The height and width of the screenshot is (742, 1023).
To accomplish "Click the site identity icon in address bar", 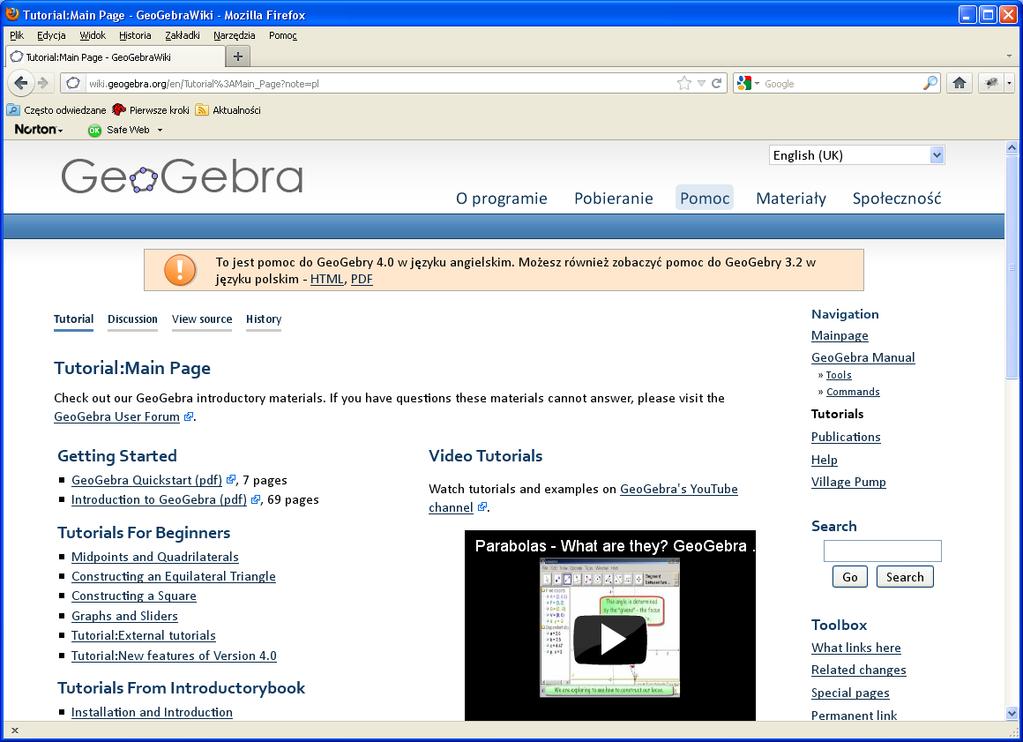I will [x=73, y=83].
